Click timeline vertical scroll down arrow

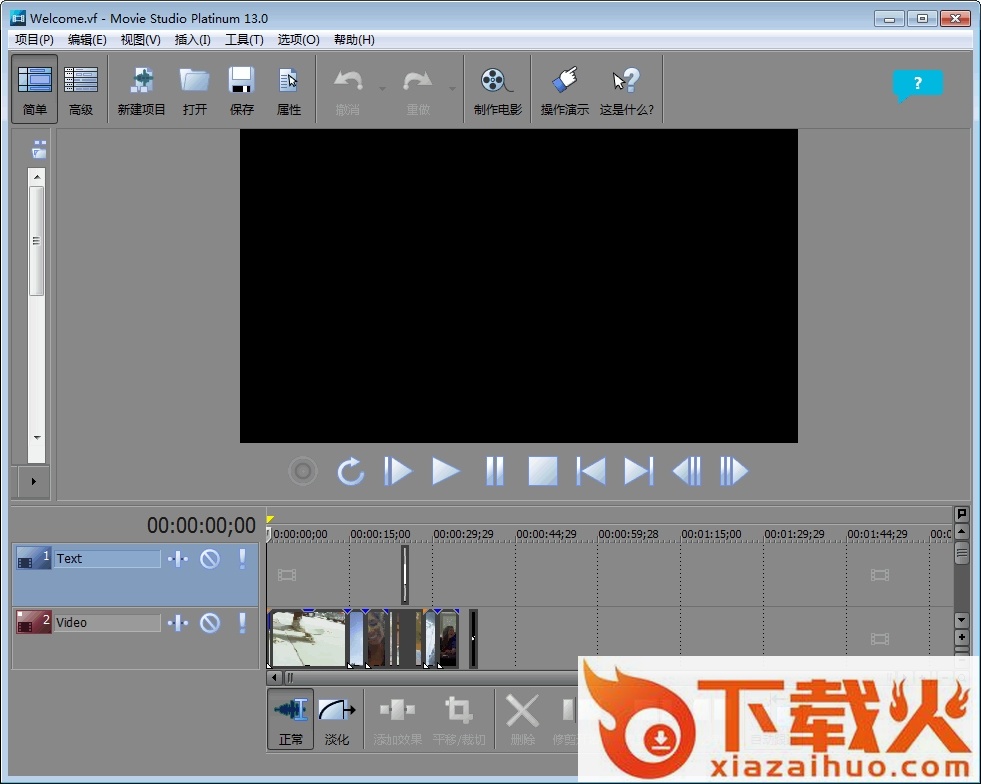(962, 619)
